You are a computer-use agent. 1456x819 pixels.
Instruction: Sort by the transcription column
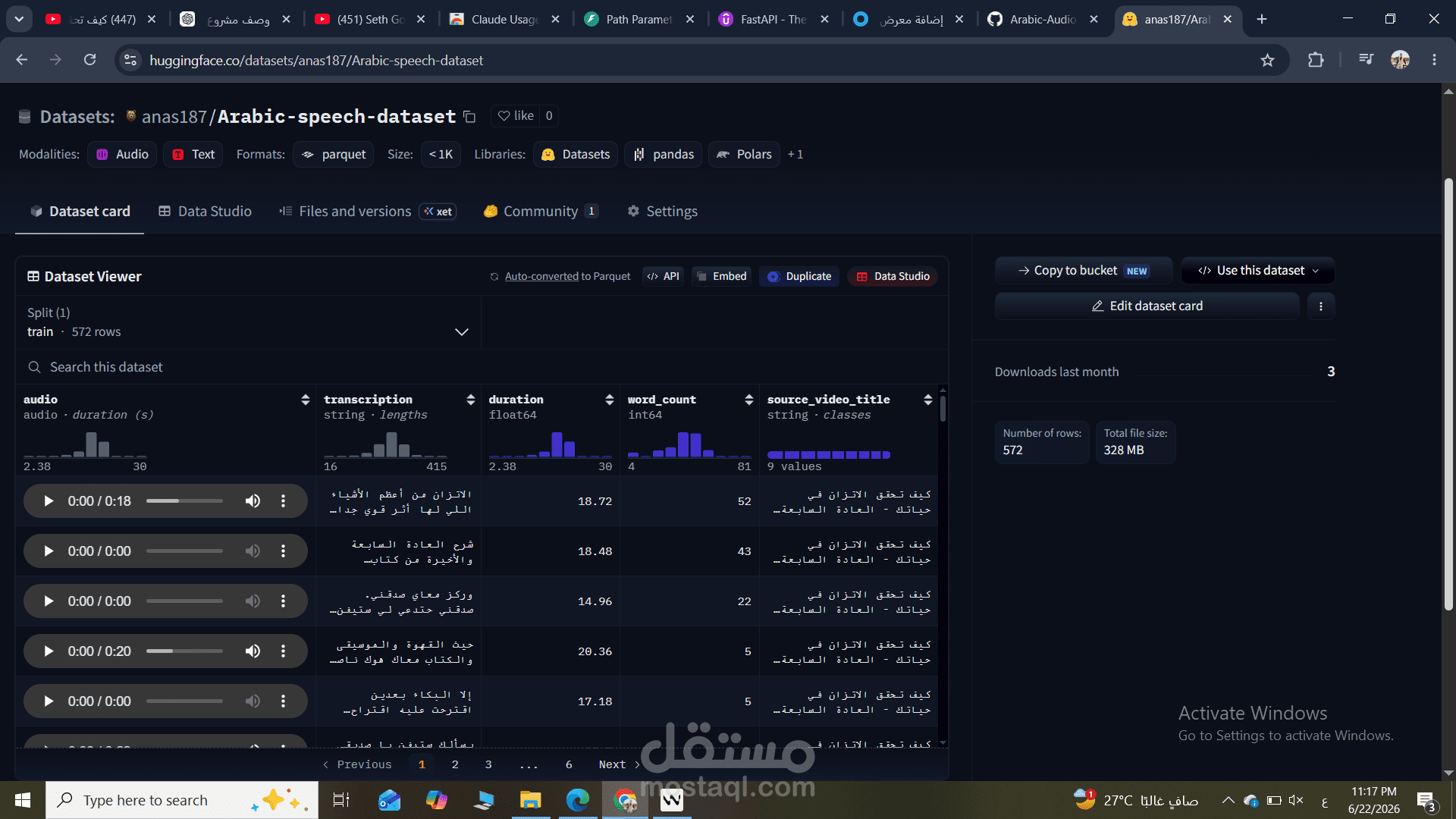coord(470,400)
